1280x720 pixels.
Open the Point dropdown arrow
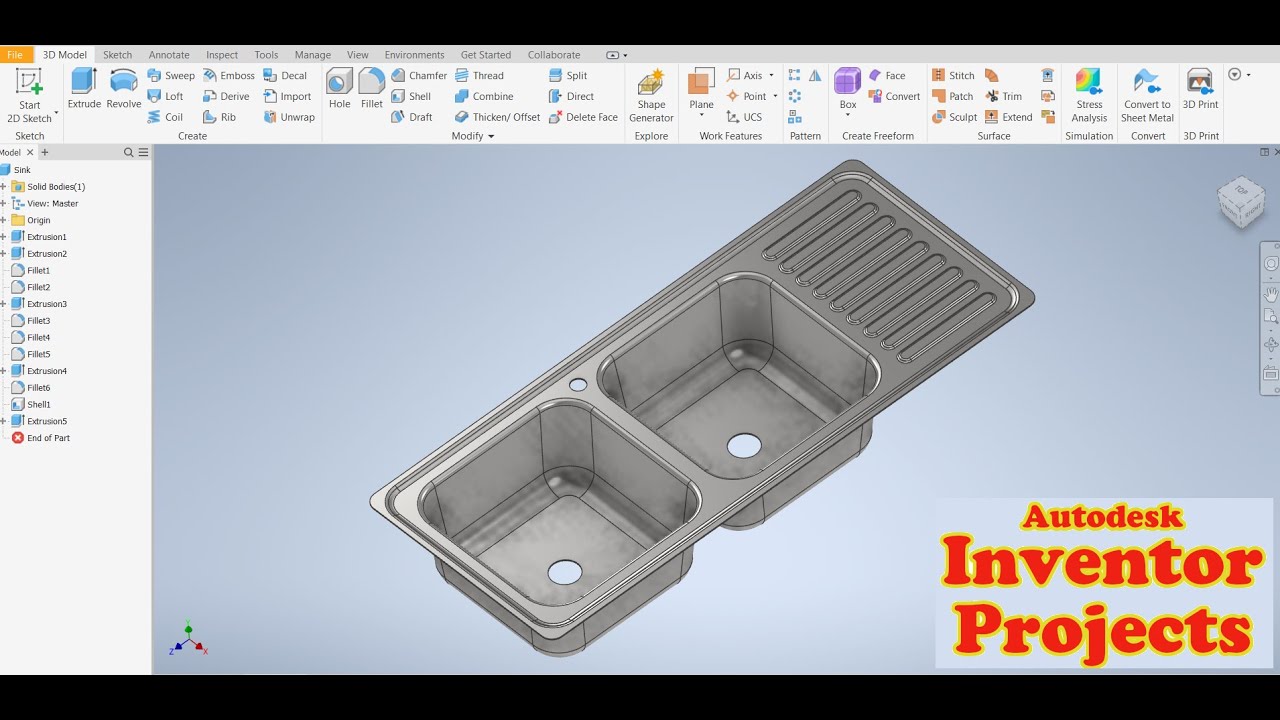pos(775,97)
